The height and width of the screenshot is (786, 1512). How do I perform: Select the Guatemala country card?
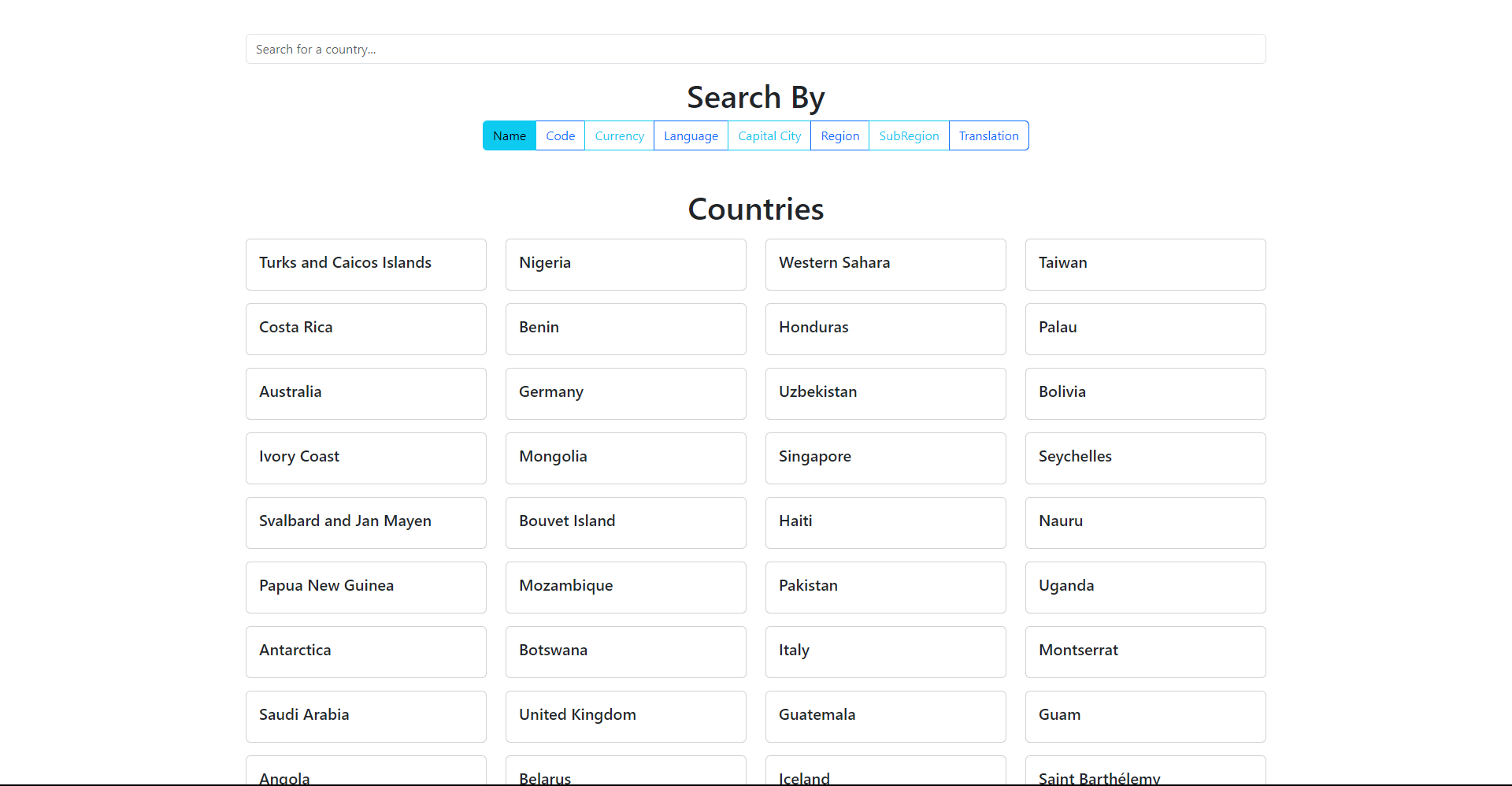[x=885, y=716]
